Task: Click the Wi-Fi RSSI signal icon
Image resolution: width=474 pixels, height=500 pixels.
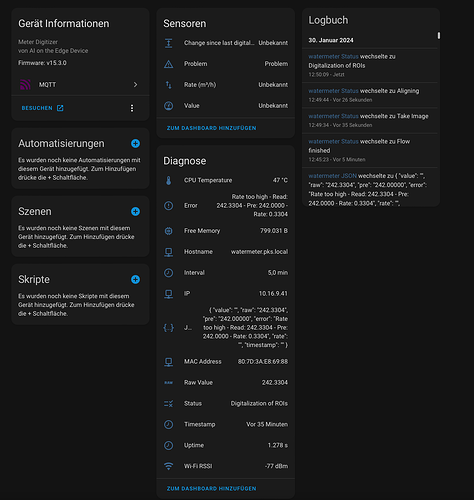Action: click(x=169, y=466)
